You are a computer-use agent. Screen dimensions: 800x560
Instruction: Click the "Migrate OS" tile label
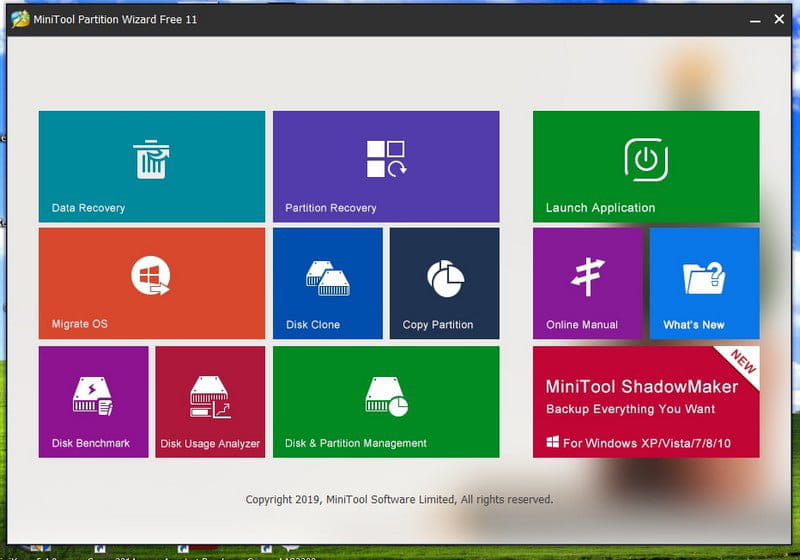pos(80,324)
